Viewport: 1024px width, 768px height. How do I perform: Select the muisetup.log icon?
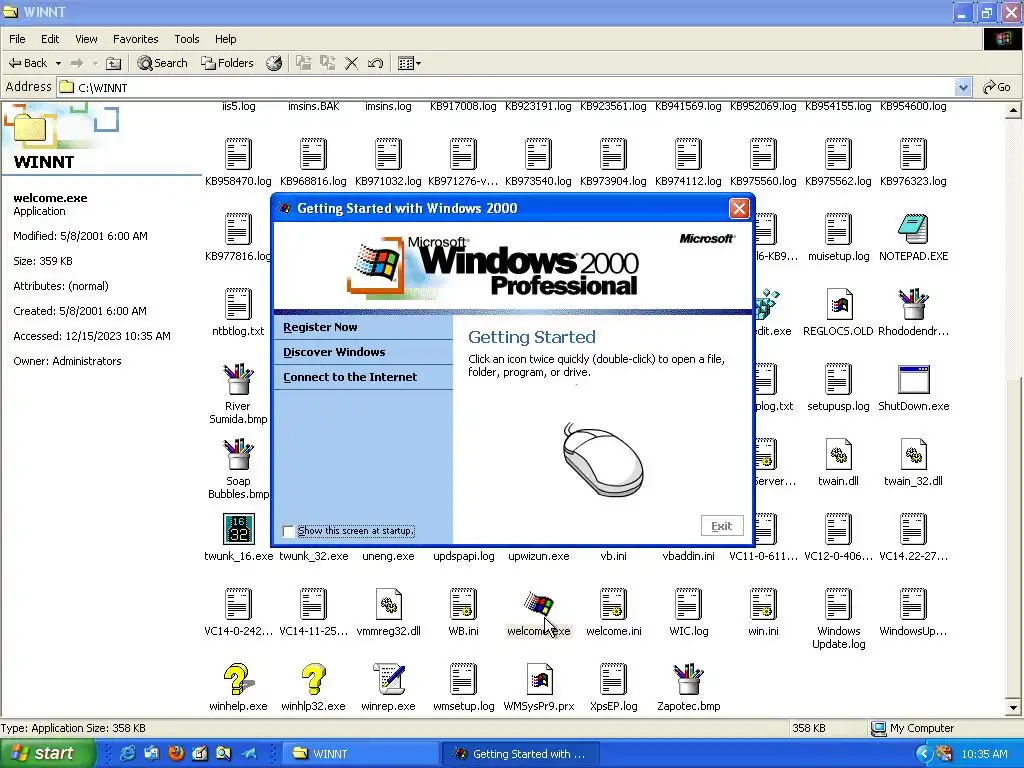[839, 229]
